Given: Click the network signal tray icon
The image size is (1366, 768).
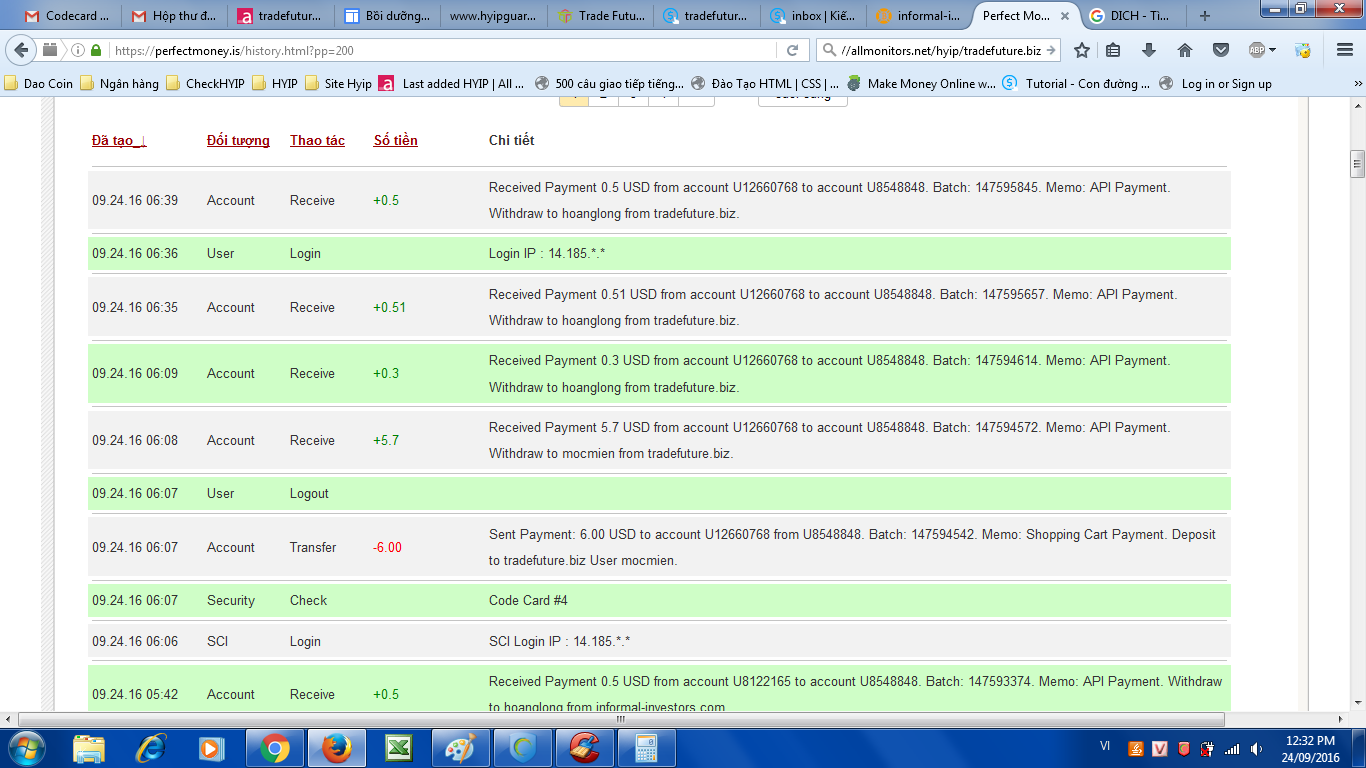Looking at the screenshot, I should point(1232,748).
